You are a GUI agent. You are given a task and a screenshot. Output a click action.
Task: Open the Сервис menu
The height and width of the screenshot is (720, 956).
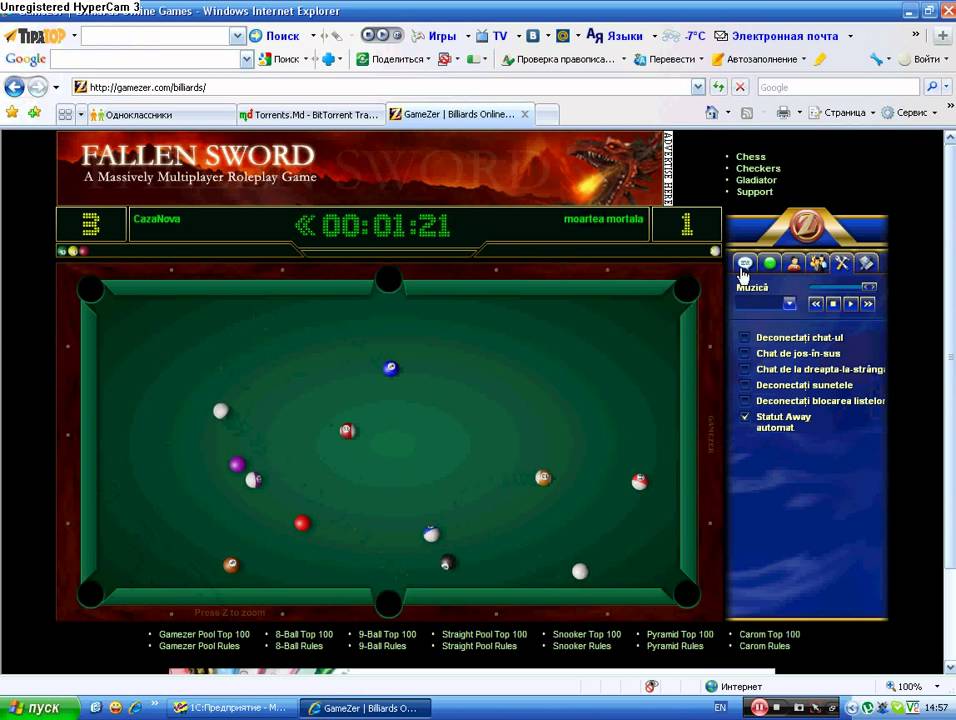tap(910, 112)
